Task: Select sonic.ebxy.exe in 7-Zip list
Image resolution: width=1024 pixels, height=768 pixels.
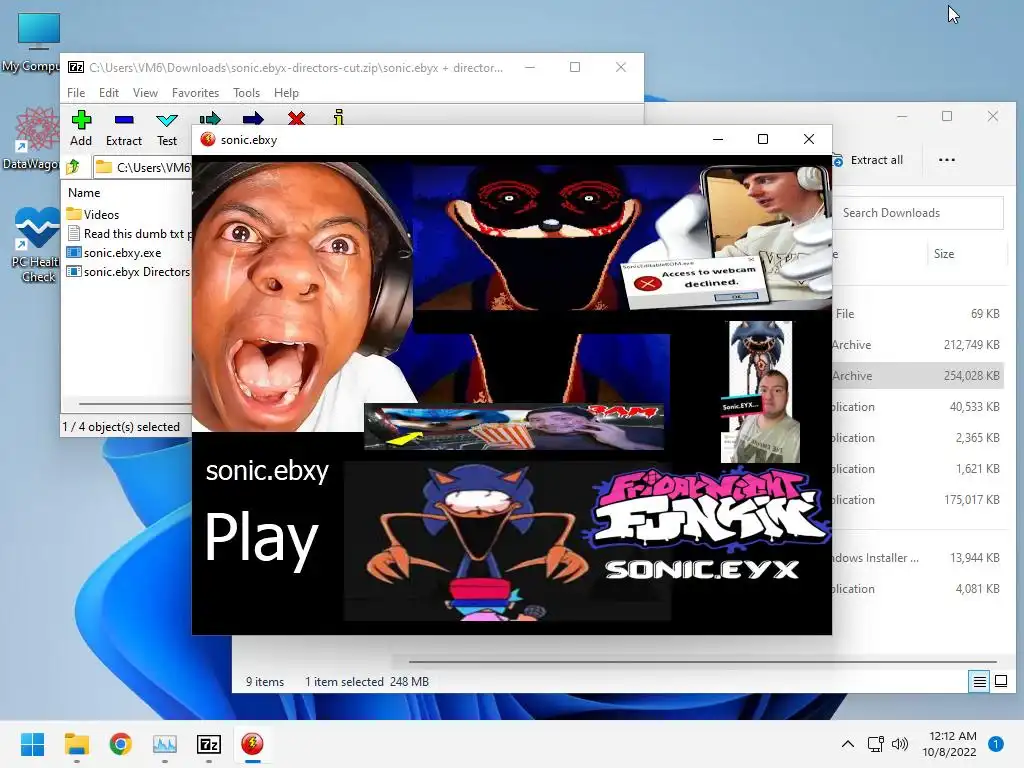Action: pos(114,253)
